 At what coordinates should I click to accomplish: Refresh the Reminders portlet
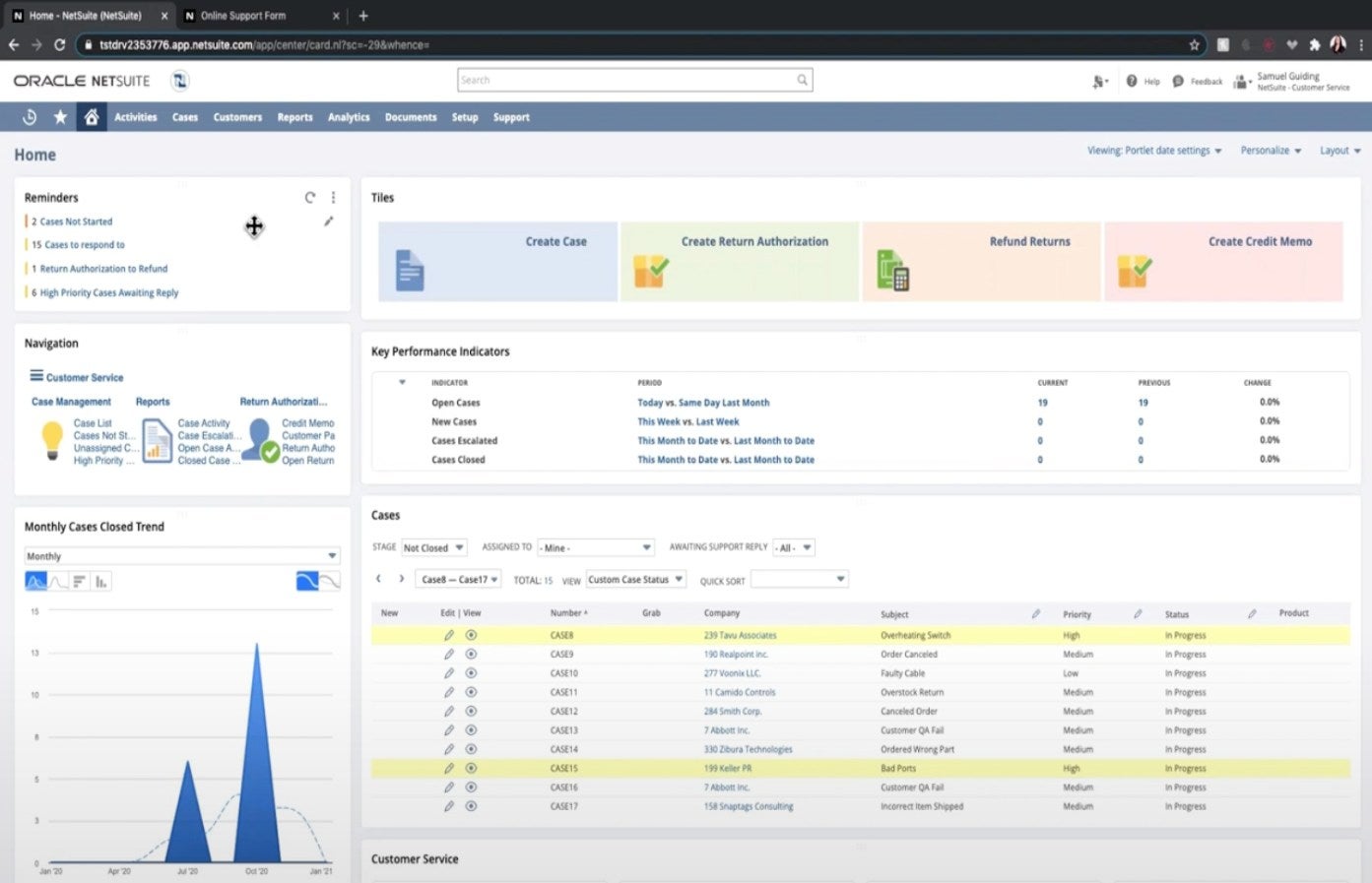tap(310, 198)
